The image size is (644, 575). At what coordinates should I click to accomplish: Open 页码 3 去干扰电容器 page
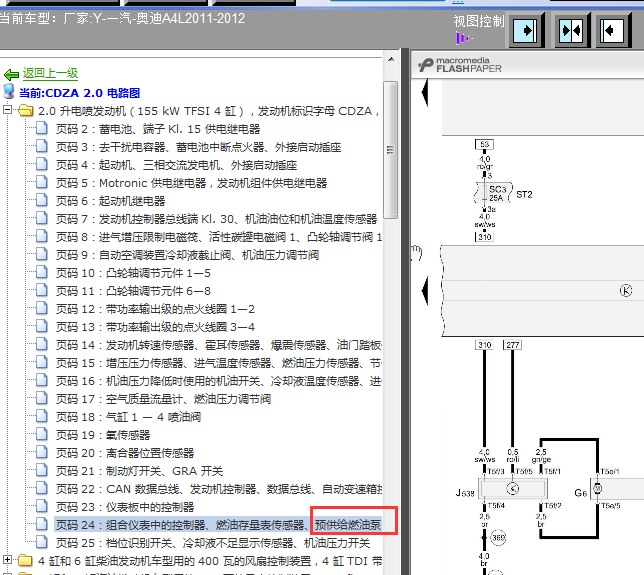[x=198, y=147]
